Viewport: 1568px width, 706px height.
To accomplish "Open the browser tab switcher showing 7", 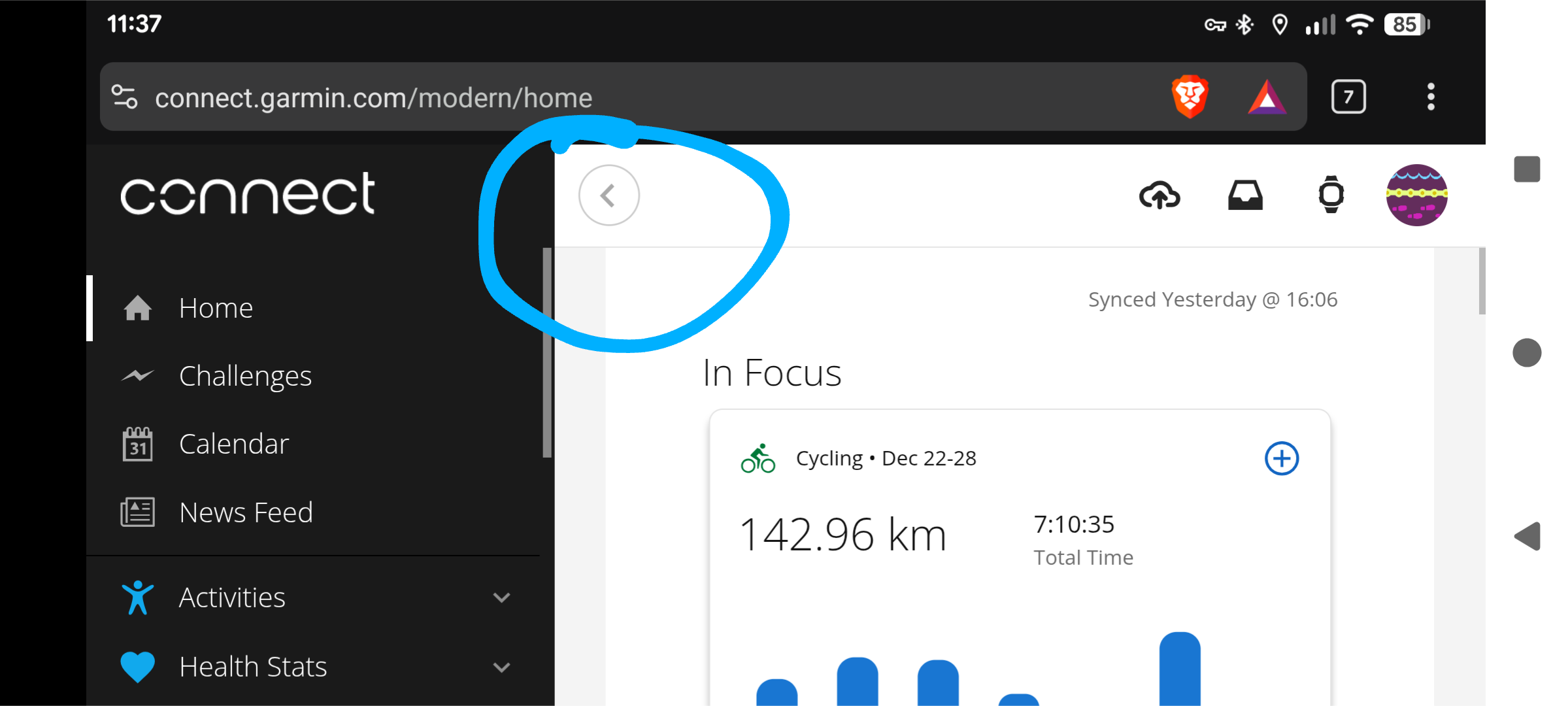I will pyautogui.click(x=1348, y=97).
